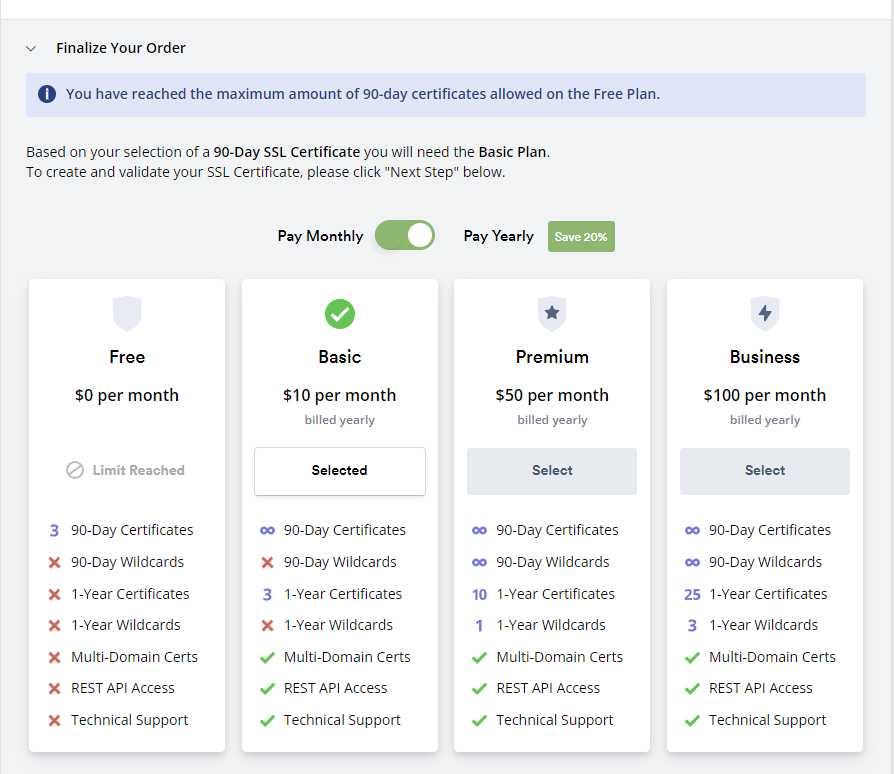Viewport: 894px width, 774px height.
Task: Select the Business plan
Action: pyautogui.click(x=765, y=471)
